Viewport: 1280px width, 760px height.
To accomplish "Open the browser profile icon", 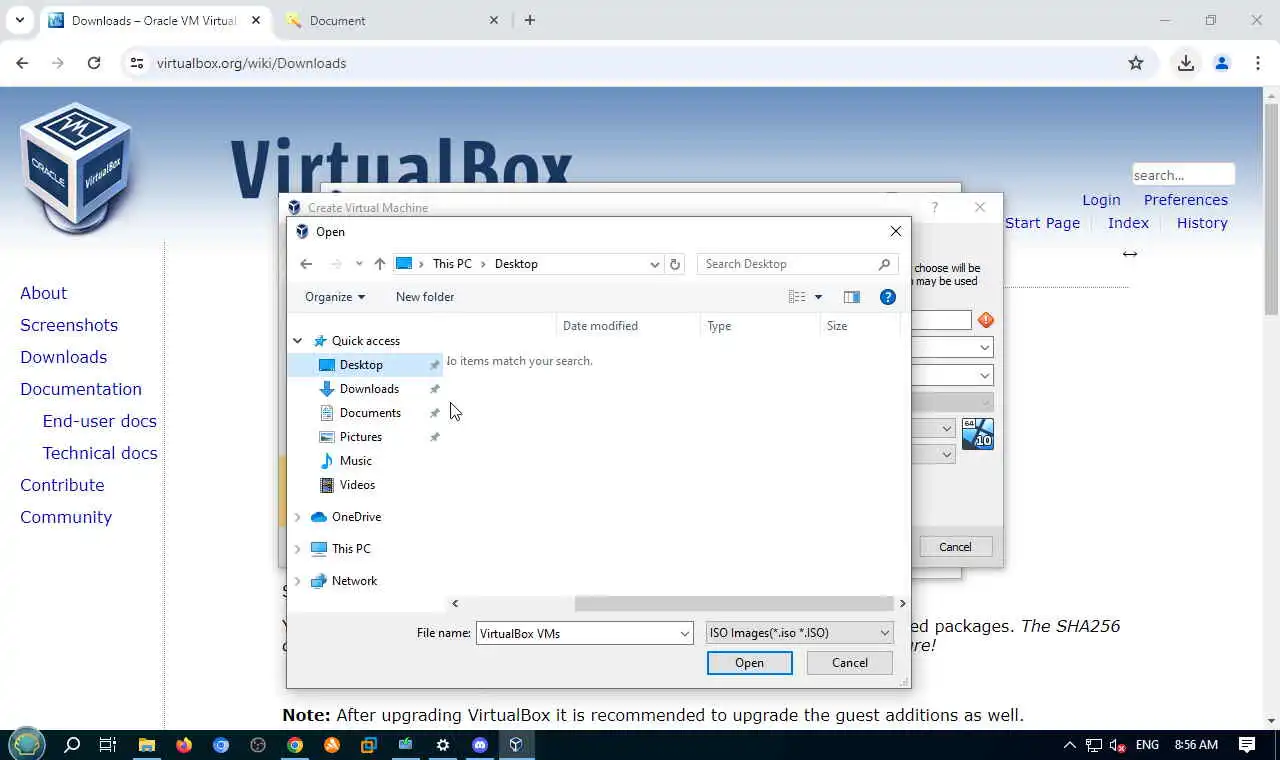I will pyautogui.click(x=1222, y=63).
